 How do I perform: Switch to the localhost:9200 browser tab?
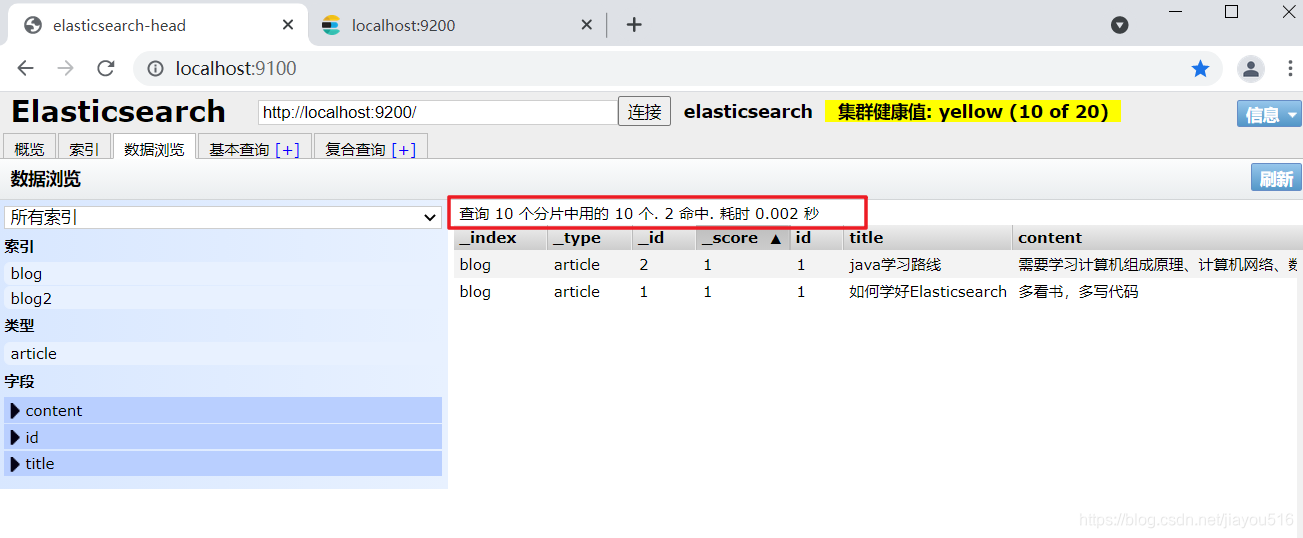[x=457, y=25]
